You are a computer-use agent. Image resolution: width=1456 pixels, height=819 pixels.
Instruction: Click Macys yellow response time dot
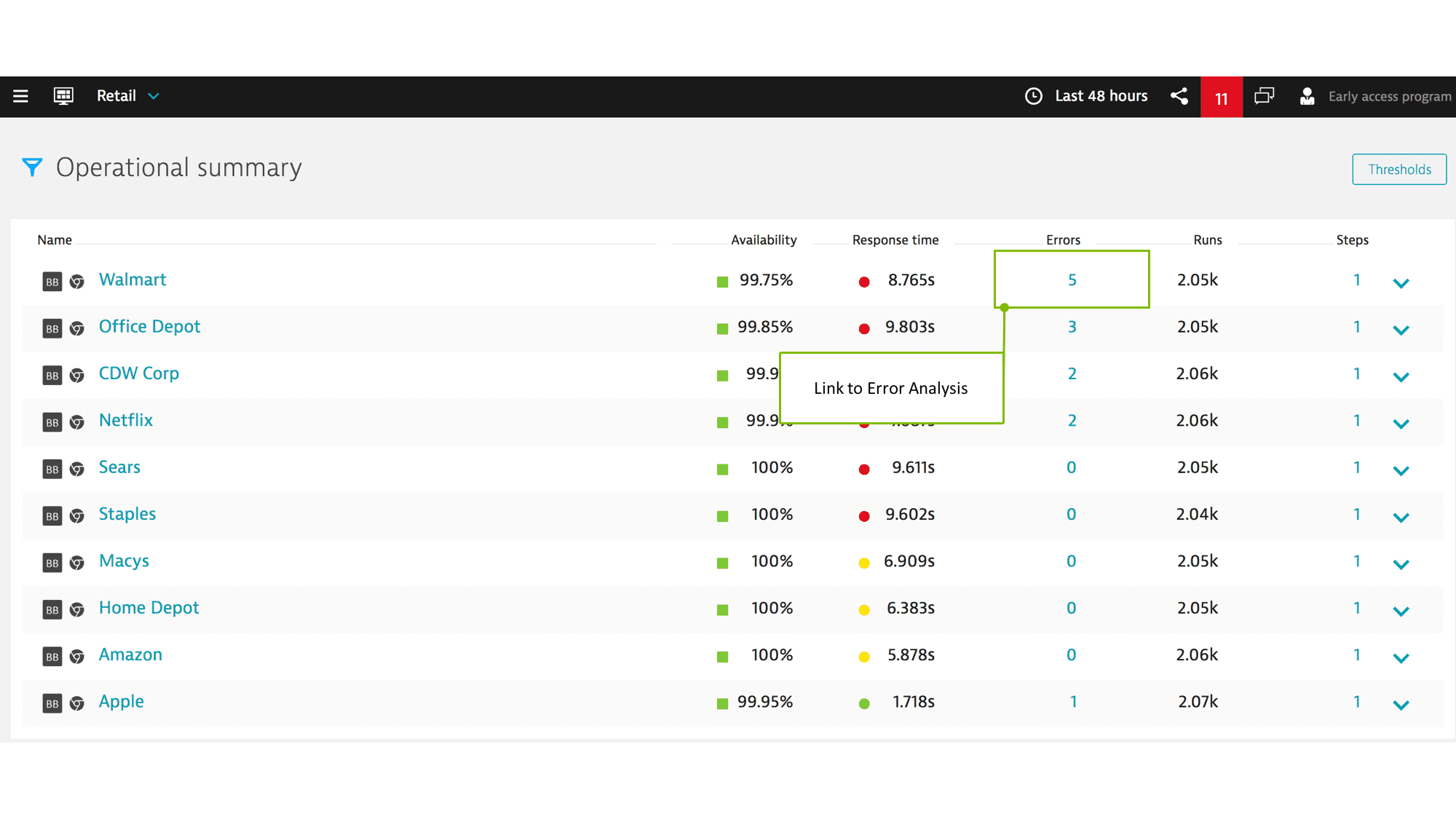tap(864, 563)
